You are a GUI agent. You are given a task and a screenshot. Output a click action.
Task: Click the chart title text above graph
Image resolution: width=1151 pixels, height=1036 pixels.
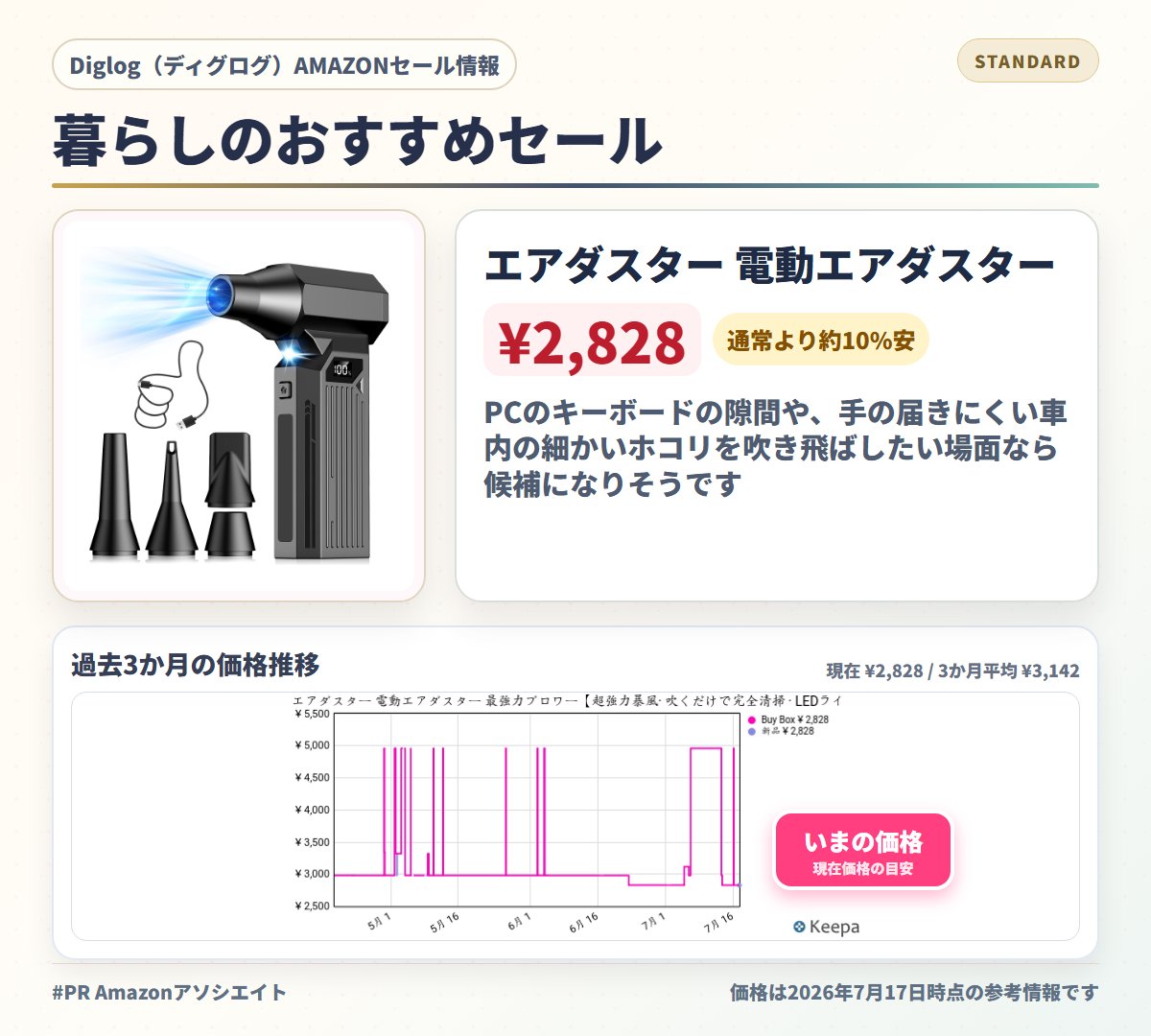pyautogui.click(x=567, y=701)
